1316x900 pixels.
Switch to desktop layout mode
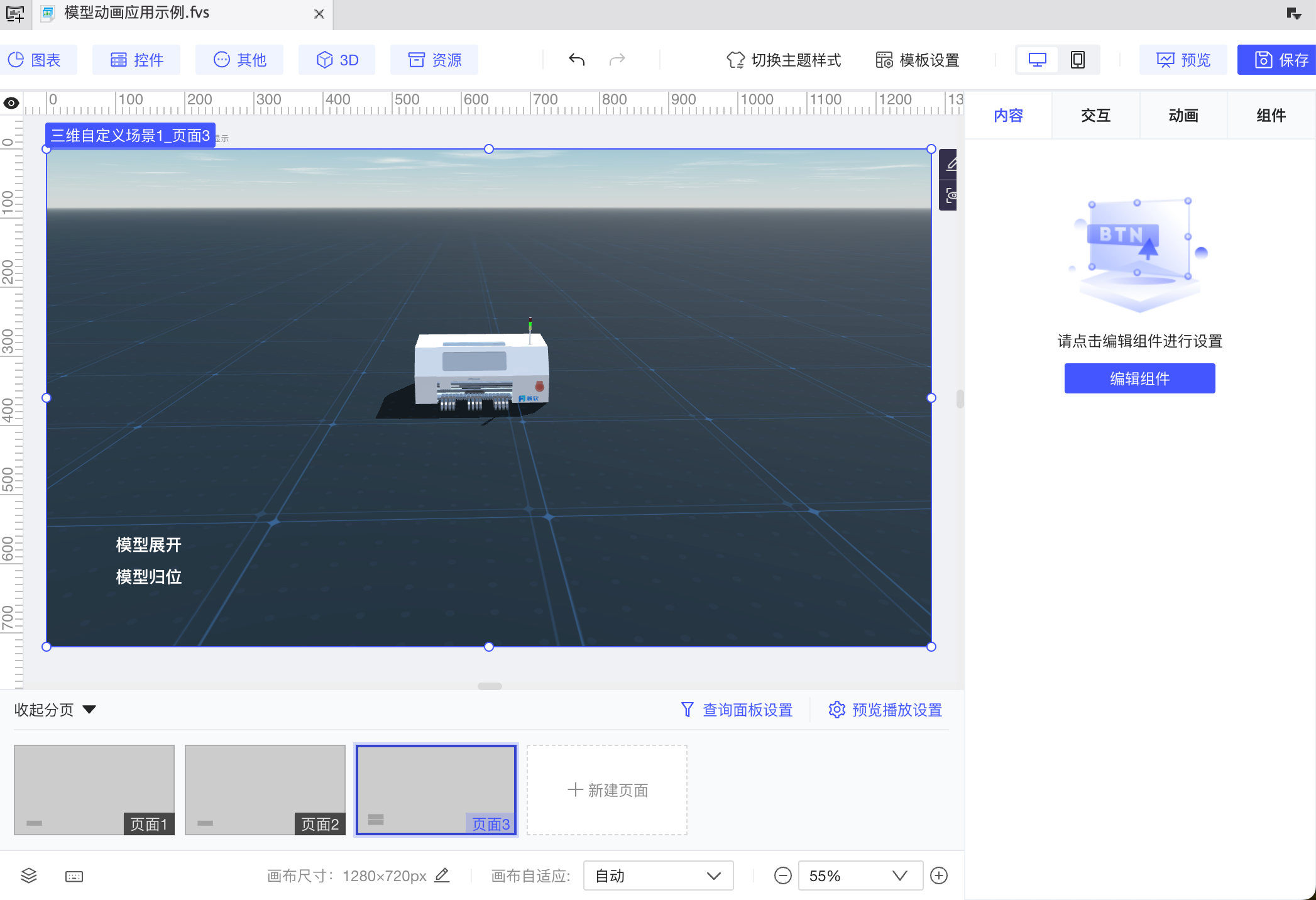coord(1037,60)
